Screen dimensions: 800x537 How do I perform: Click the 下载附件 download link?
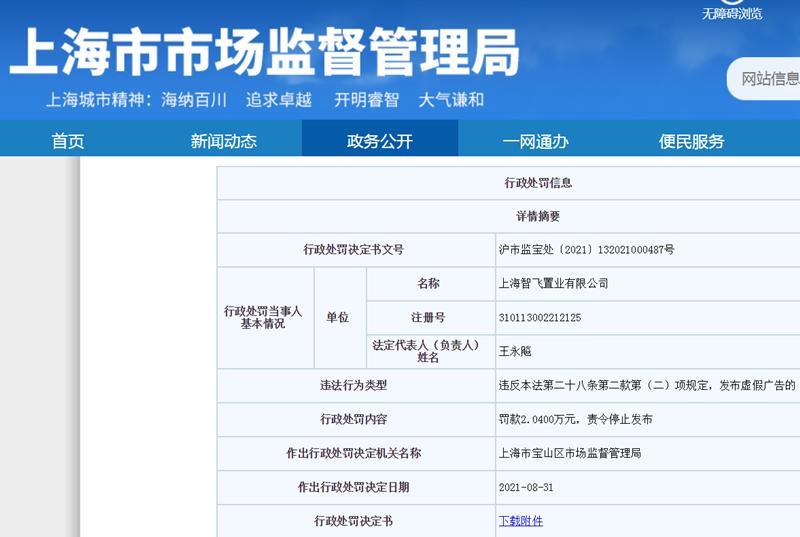[x=520, y=521]
